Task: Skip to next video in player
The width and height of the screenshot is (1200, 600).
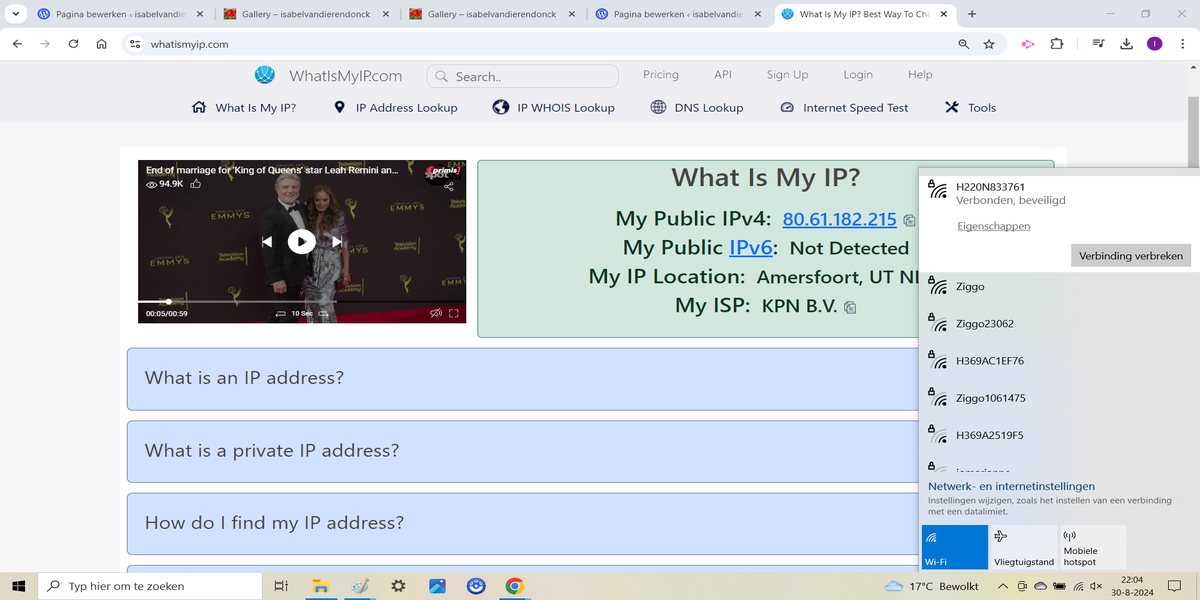Action: tap(337, 241)
